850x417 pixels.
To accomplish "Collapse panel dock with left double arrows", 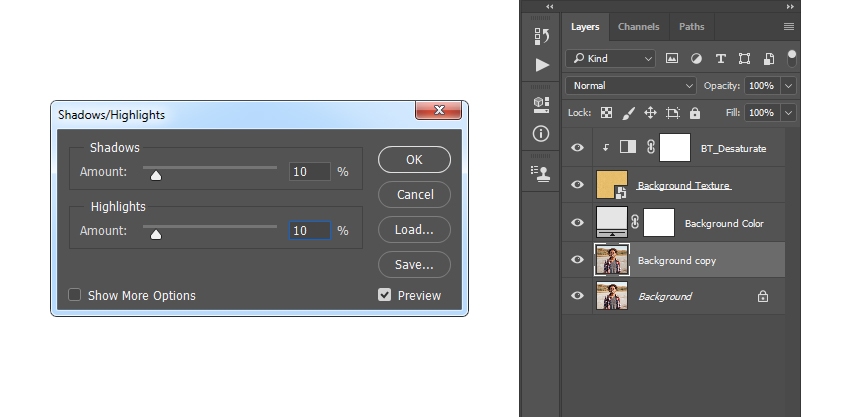I will click(x=550, y=7).
